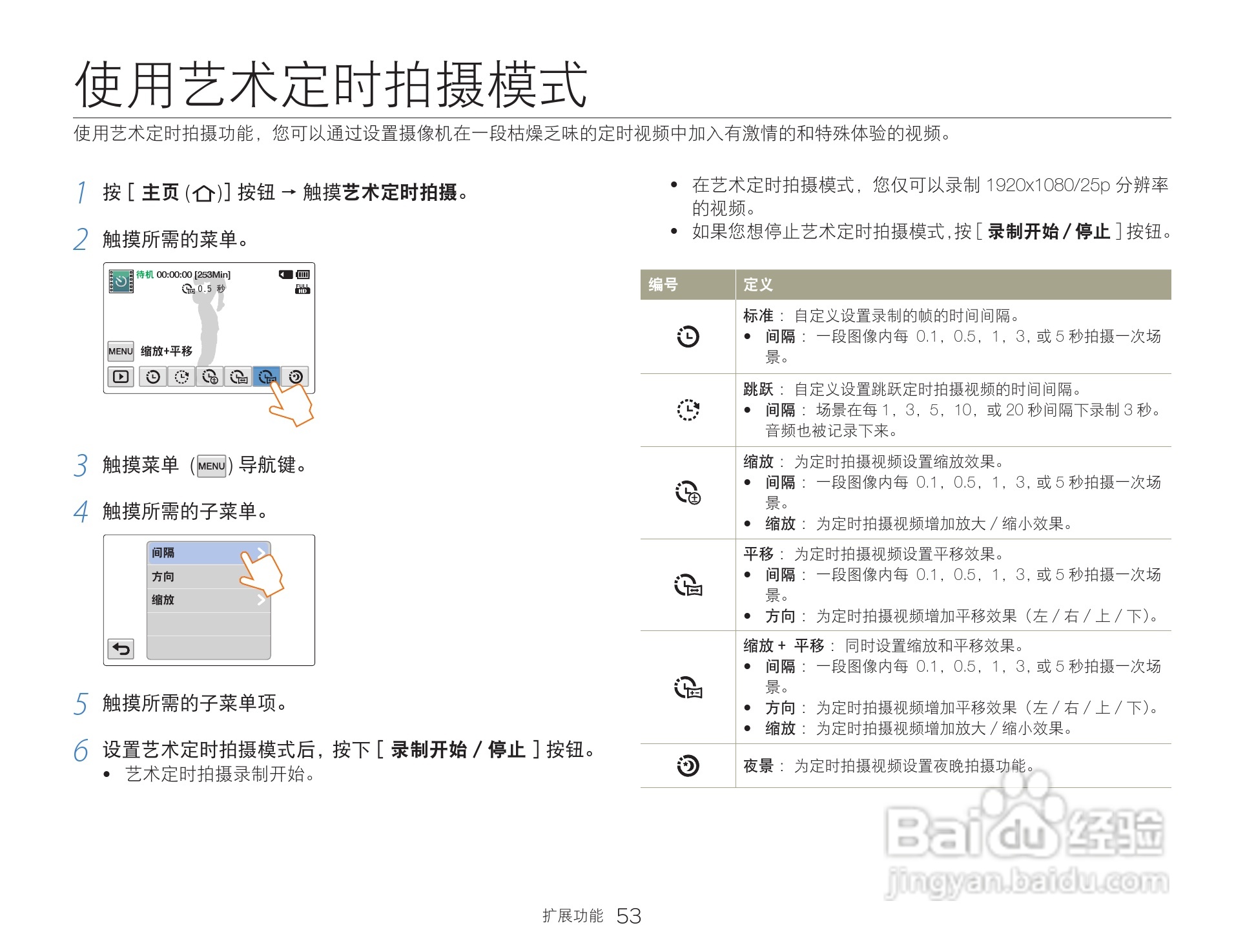Open the 方向 submenu row

[209, 577]
